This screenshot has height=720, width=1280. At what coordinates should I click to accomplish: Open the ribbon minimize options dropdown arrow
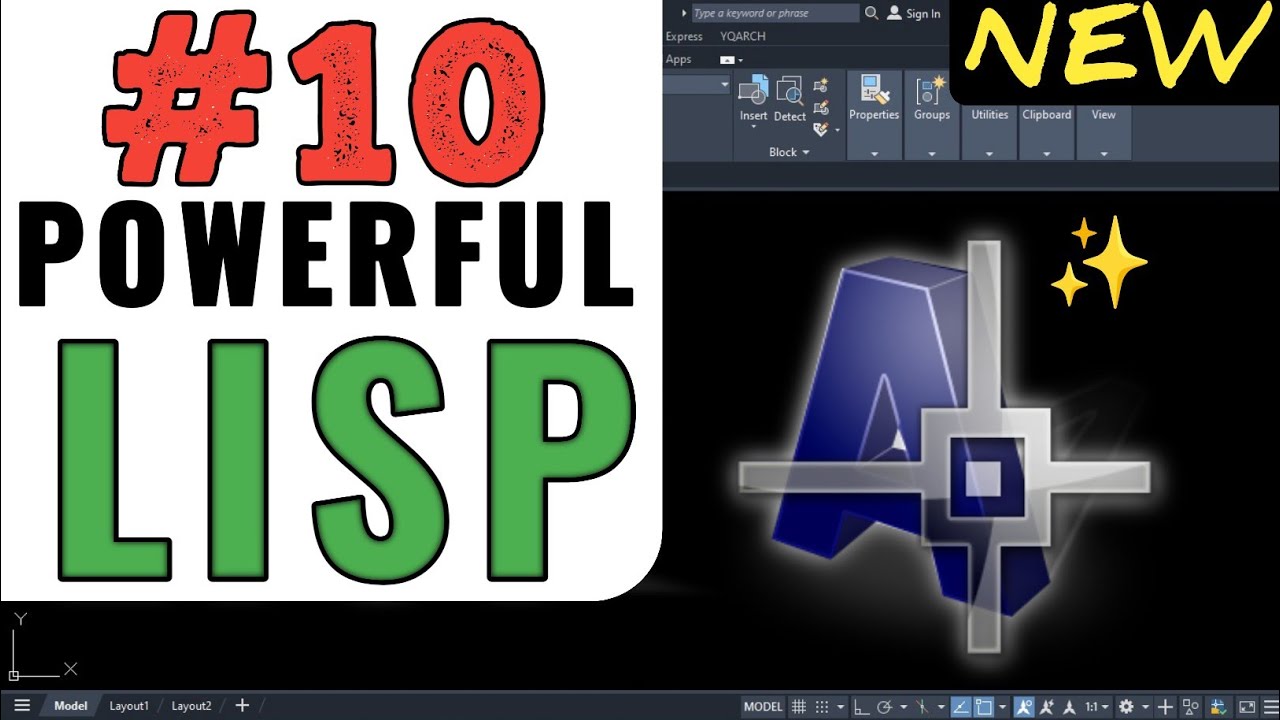click(x=740, y=60)
